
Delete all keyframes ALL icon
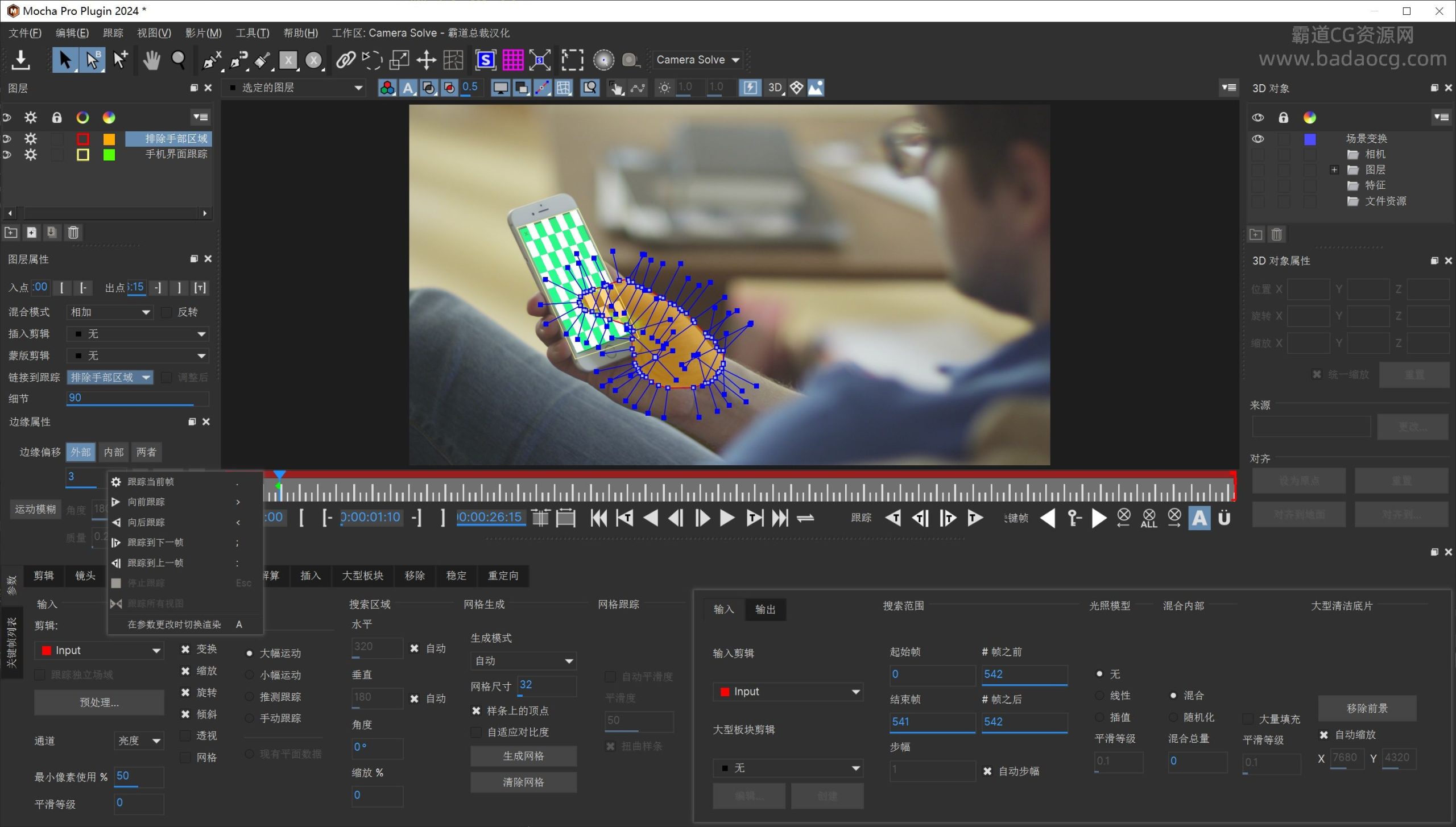click(x=1149, y=518)
